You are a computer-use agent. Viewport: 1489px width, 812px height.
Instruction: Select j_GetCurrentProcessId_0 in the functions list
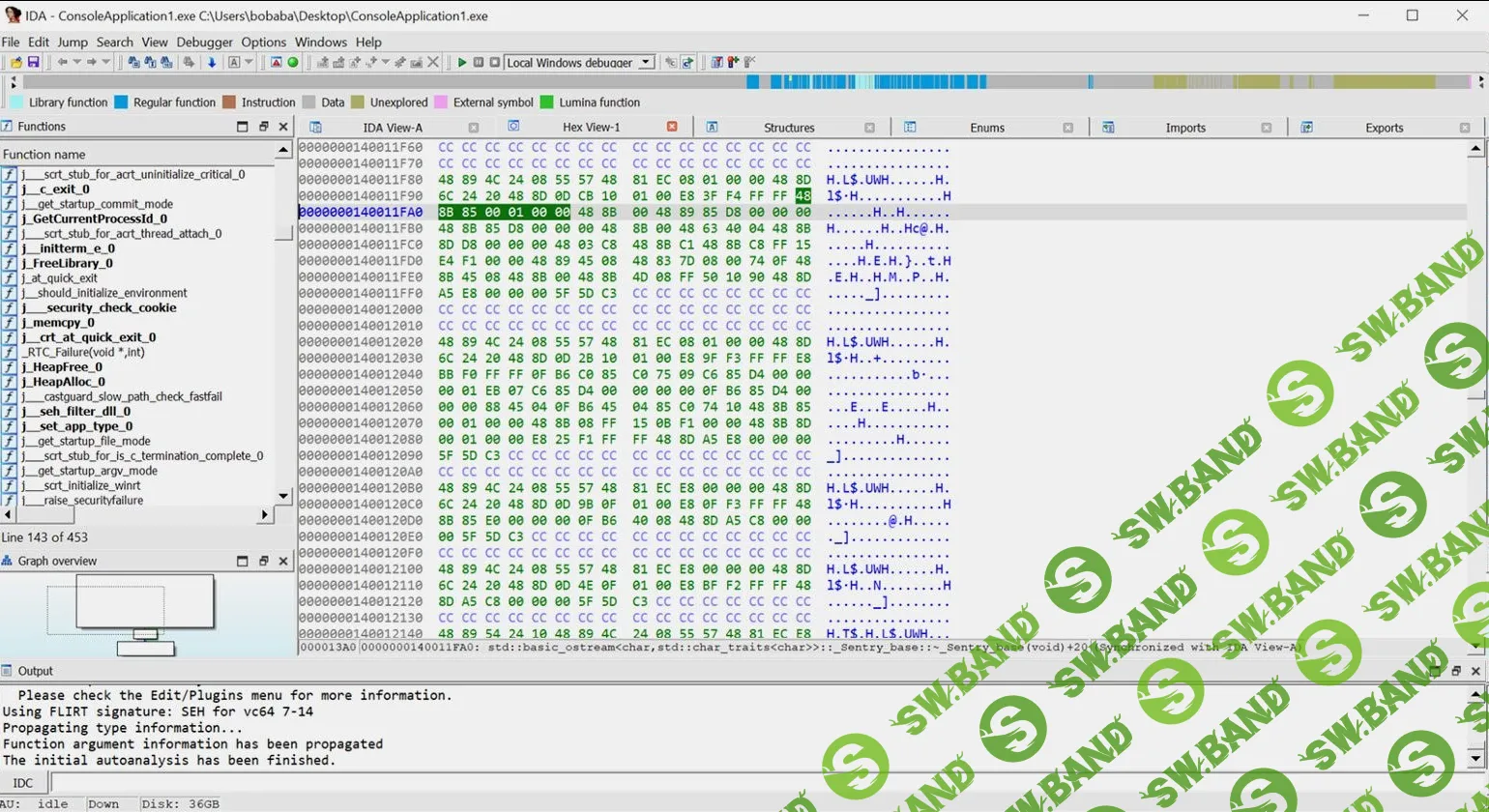94,218
